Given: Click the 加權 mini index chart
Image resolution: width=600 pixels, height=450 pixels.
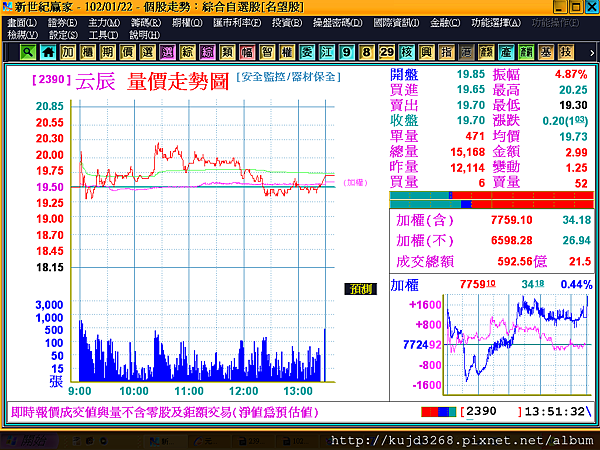Looking at the screenshot, I should pyautogui.click(x=515, y=344).
